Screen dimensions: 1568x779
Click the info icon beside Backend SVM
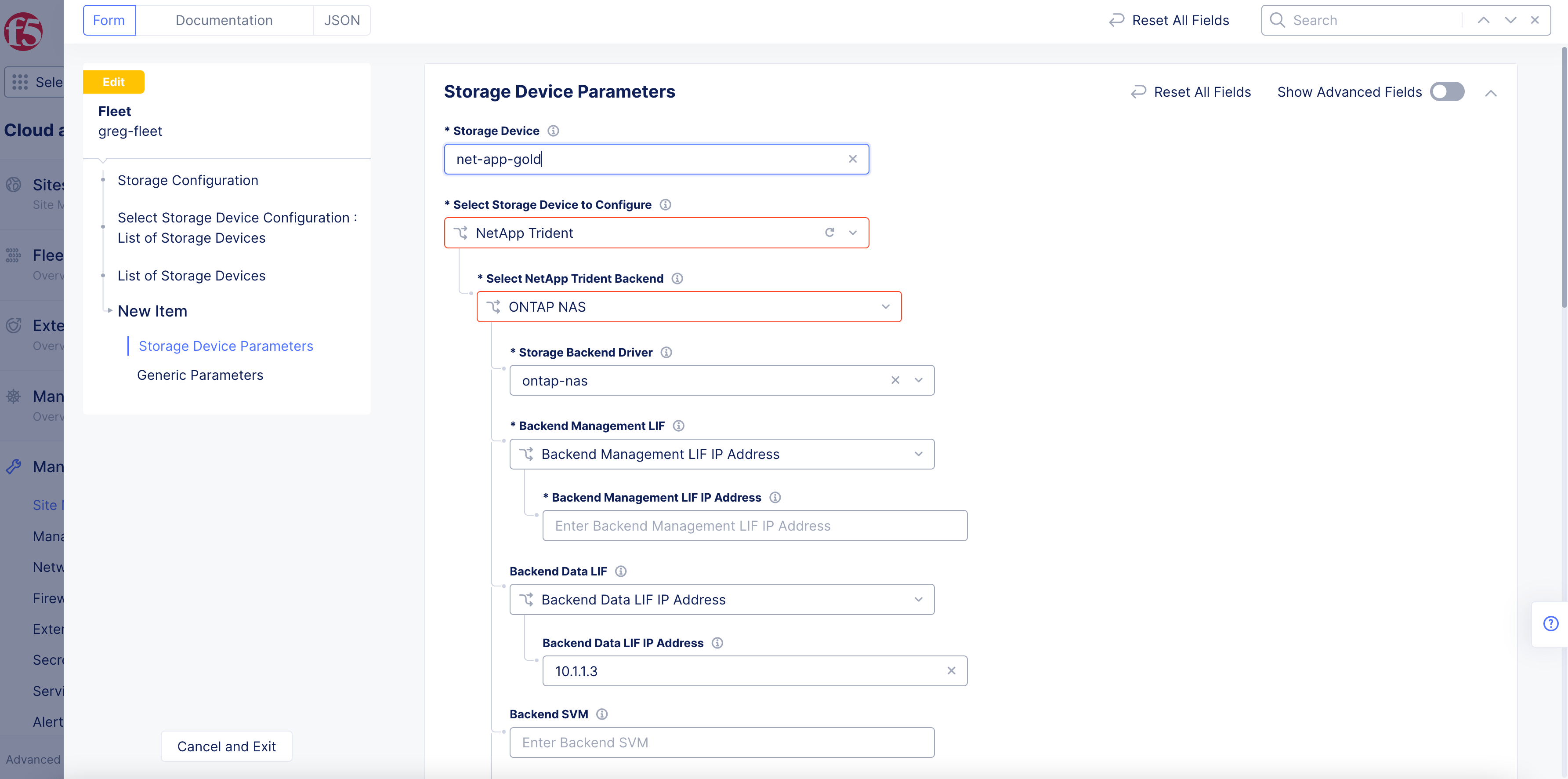(x=601, y=714)
